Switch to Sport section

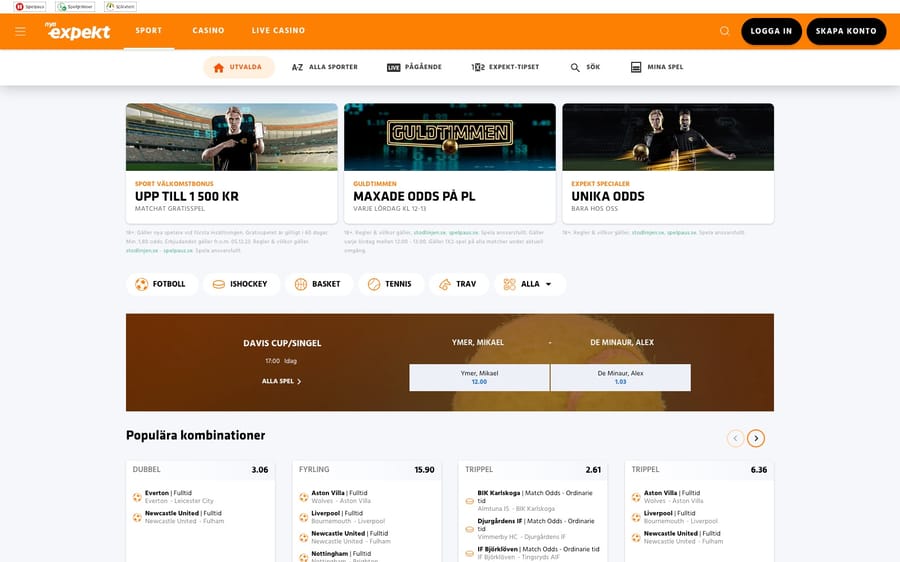[x=149, y=30]
